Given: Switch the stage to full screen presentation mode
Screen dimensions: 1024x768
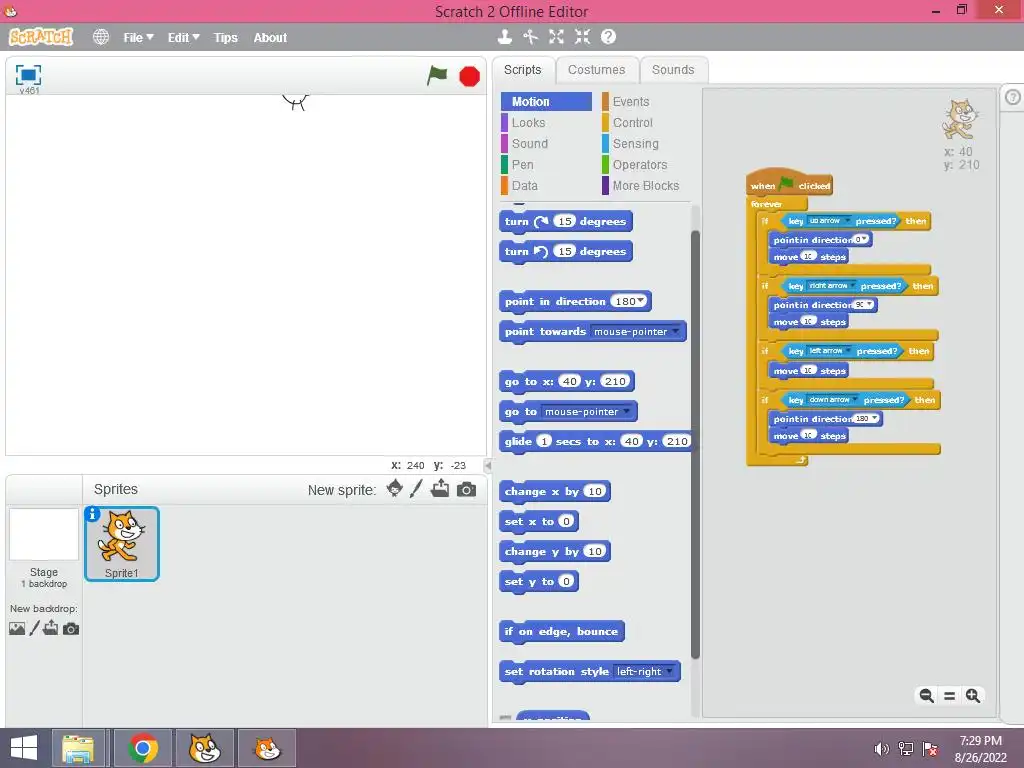Looking at the screenshot, I should (x=28, y=74).
